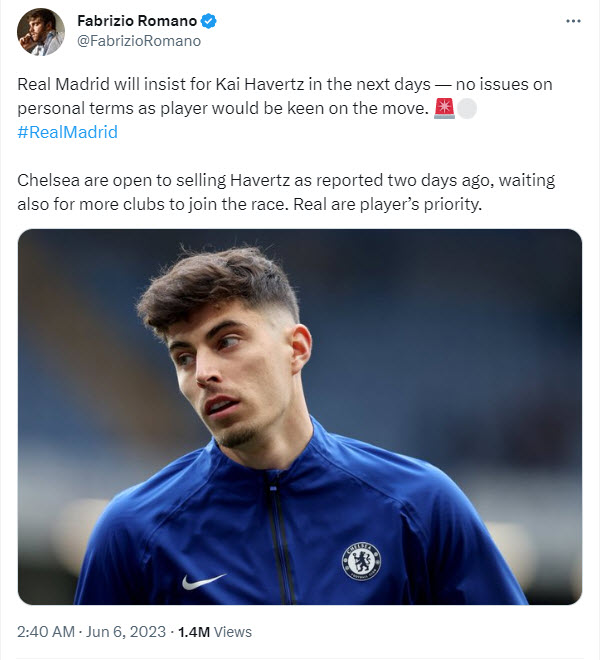Click the blue verified badge
Viewport: 602px width, 660px height.
point(211,21)
